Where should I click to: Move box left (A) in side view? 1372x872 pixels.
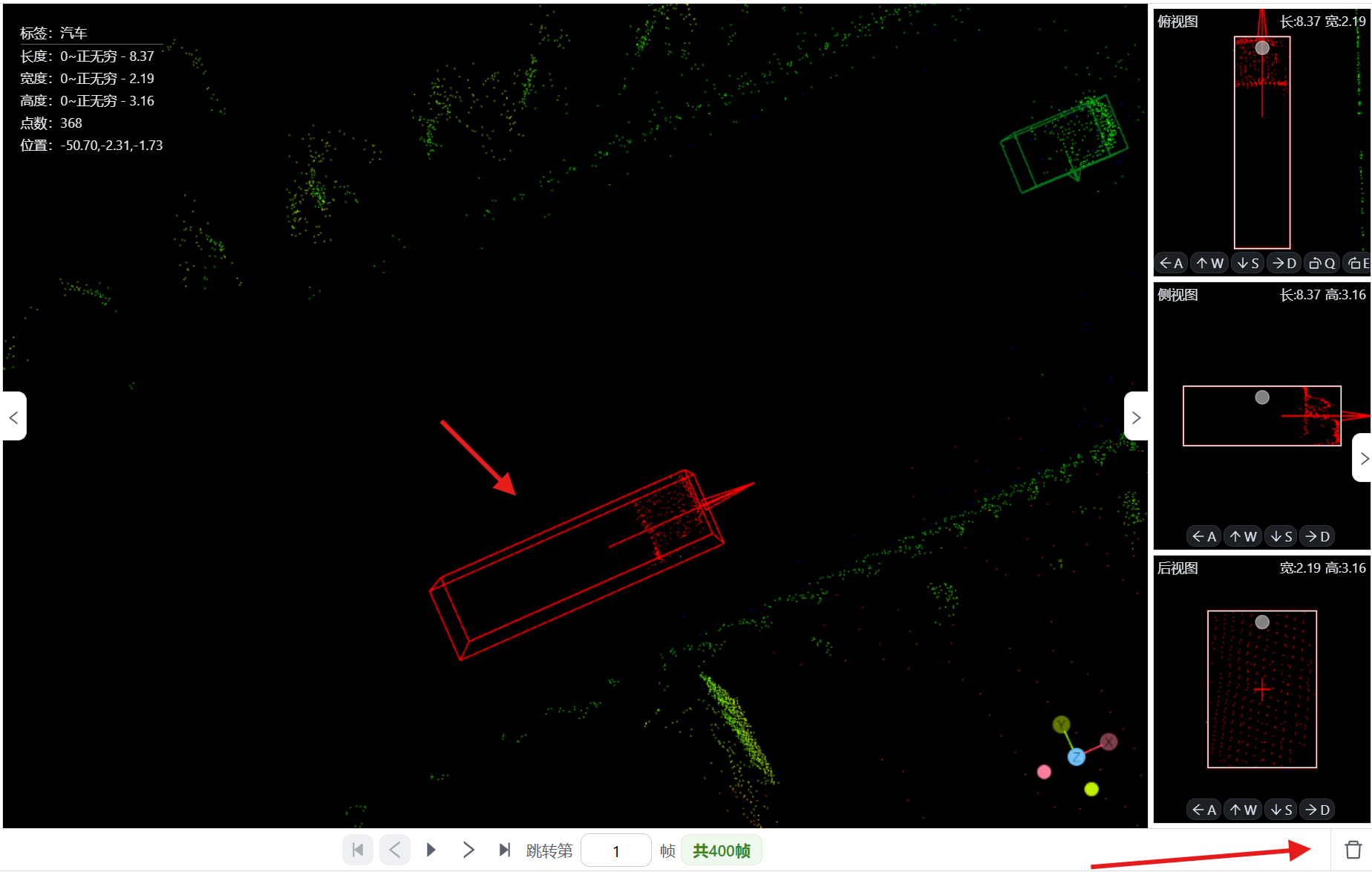[x=1204, y=536]
